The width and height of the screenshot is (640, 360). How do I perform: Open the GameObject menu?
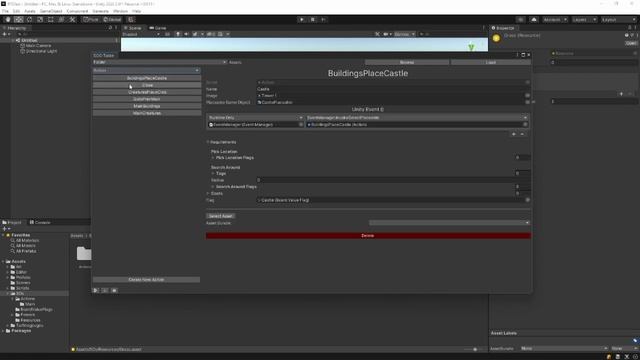(x=51, y=11)
